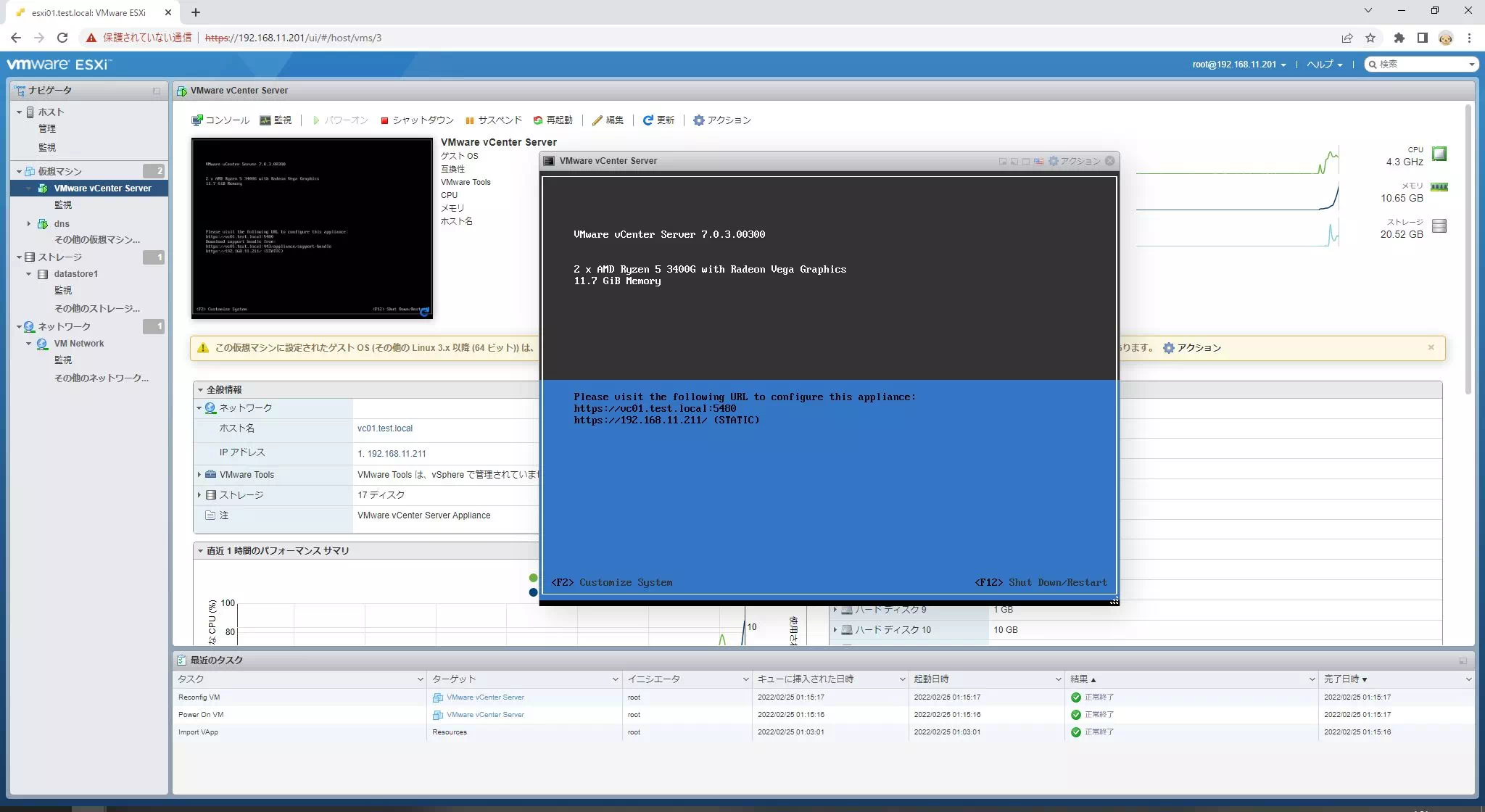Expand the ストレージ row in general info
Viewport: 1485px width, 812px height.
click(x=199, y=495)
